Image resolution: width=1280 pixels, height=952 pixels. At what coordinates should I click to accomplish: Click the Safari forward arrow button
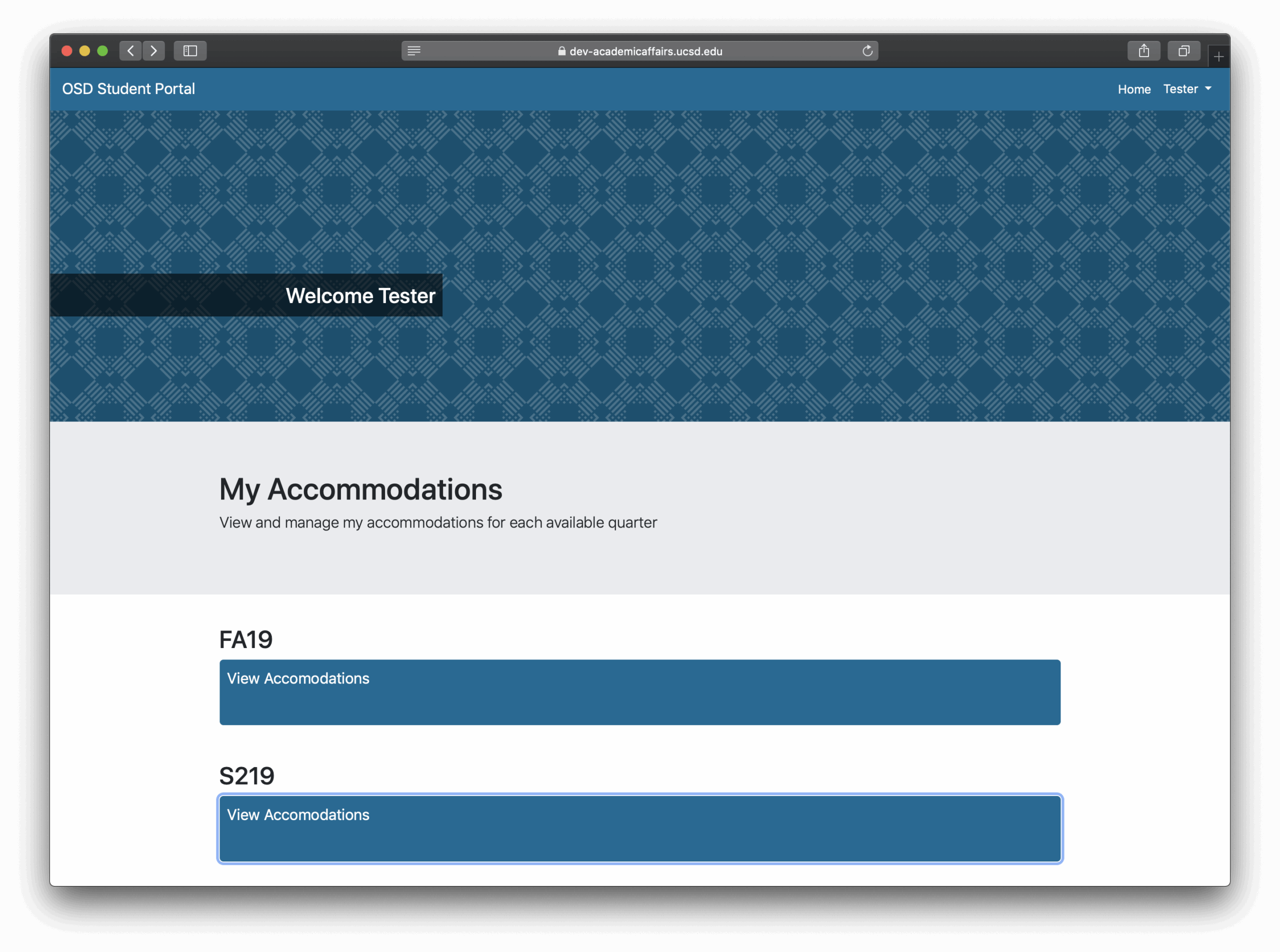(154, 50)
